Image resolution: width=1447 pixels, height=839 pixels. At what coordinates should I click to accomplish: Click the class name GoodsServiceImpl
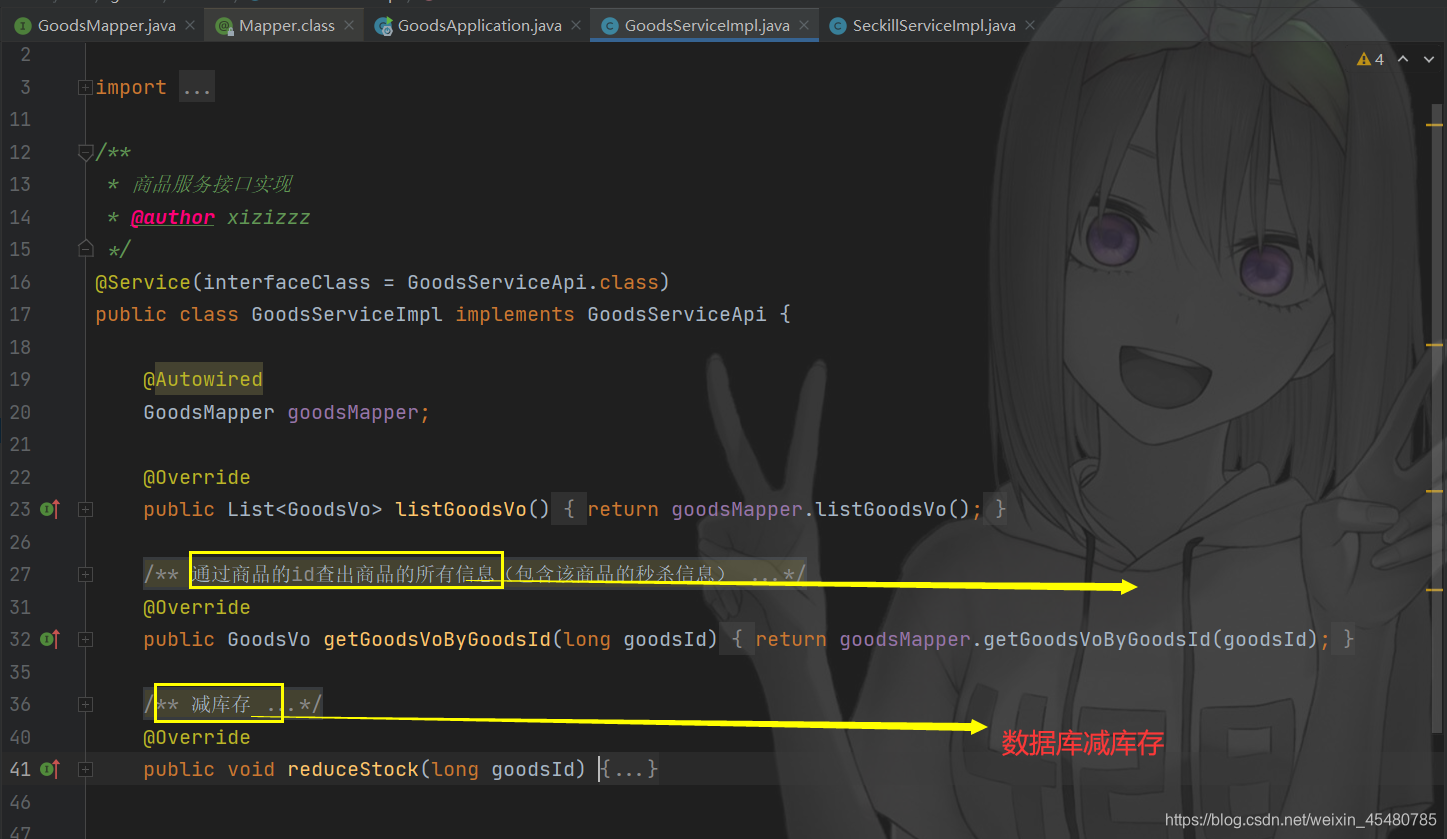(347, 315)
